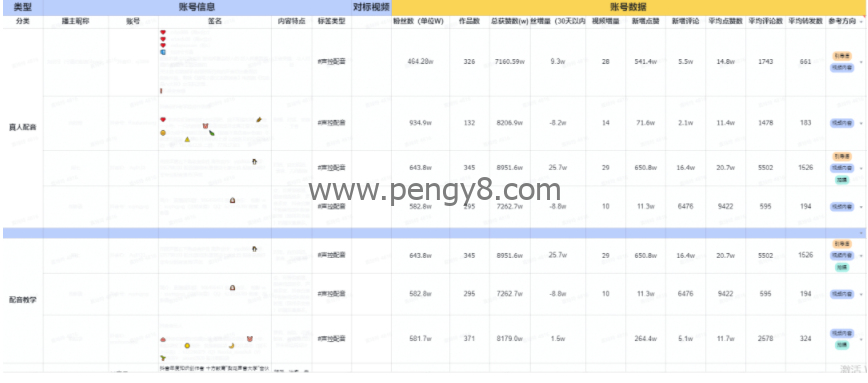Select #声控配音 tag in the 581.7w row
This screenshot has width=868, height=383.
pos(332,339)
